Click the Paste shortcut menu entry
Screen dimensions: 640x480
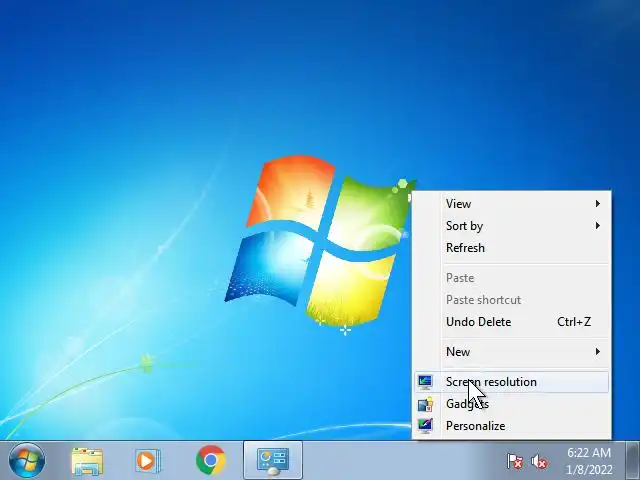[x=512, y=300]
